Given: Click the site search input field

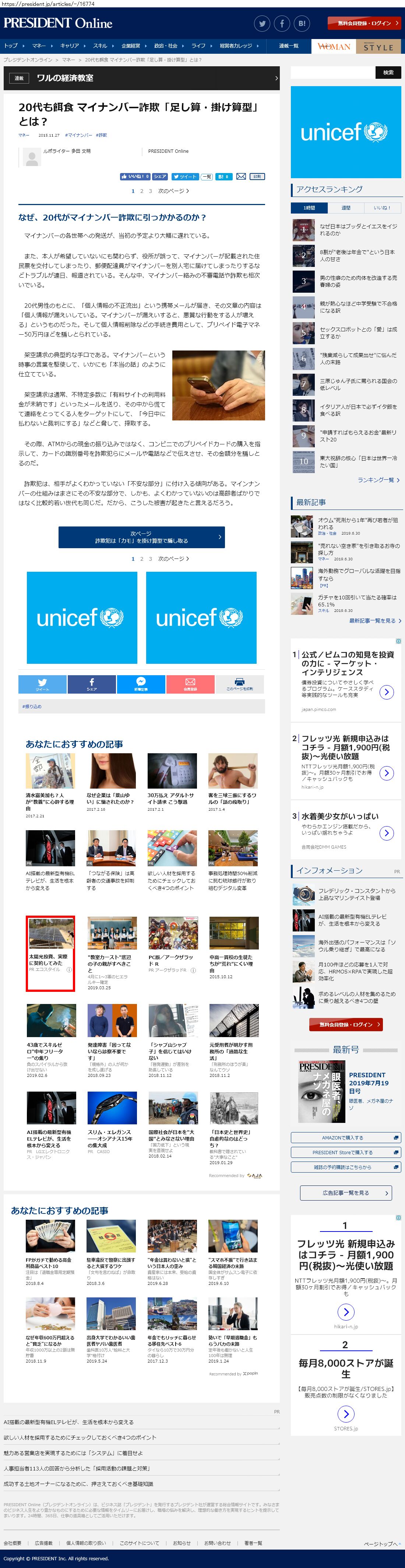Looking at the screenshot, I should 332,73.
